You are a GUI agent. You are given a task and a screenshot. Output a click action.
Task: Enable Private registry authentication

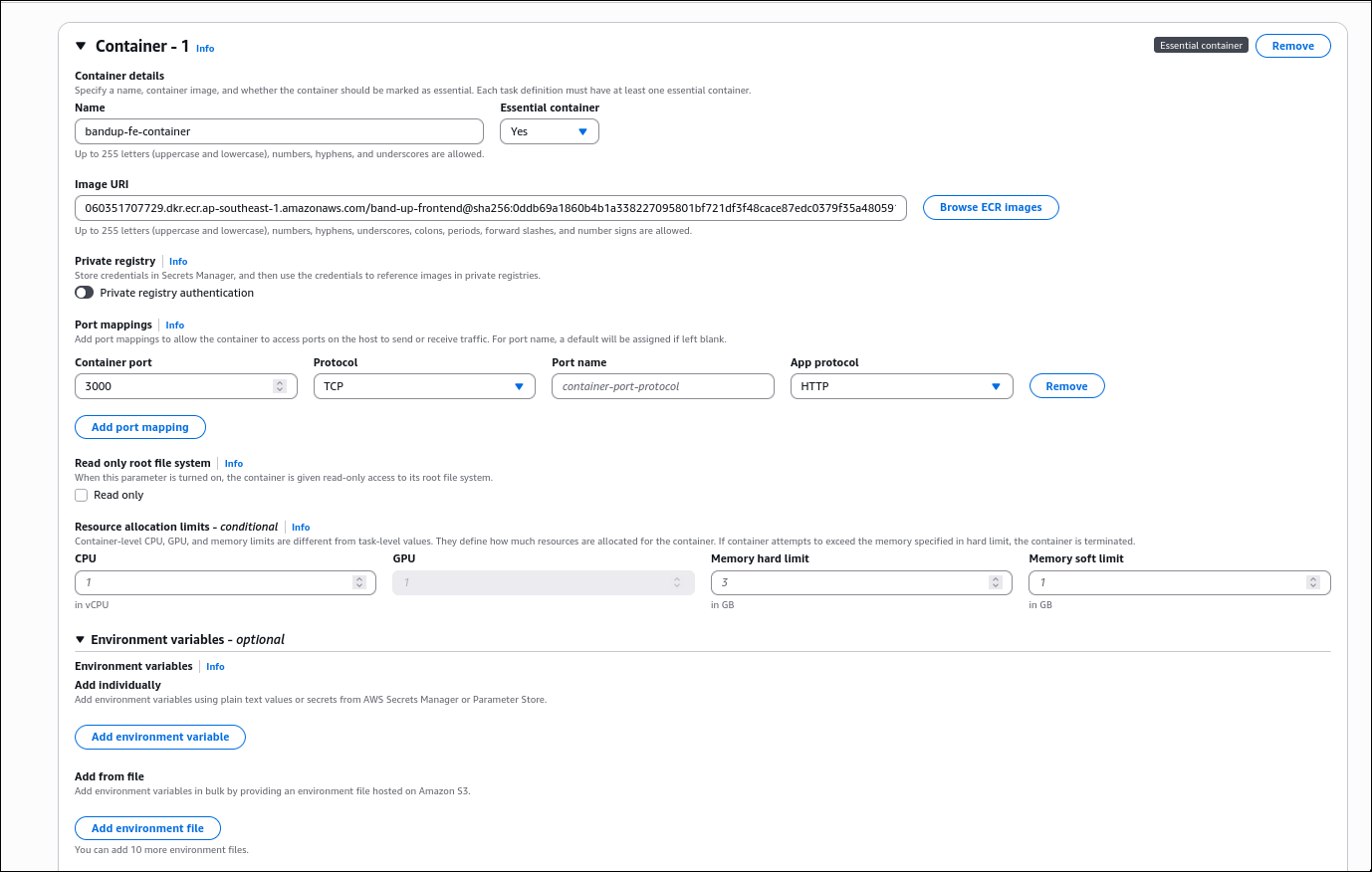84,292
